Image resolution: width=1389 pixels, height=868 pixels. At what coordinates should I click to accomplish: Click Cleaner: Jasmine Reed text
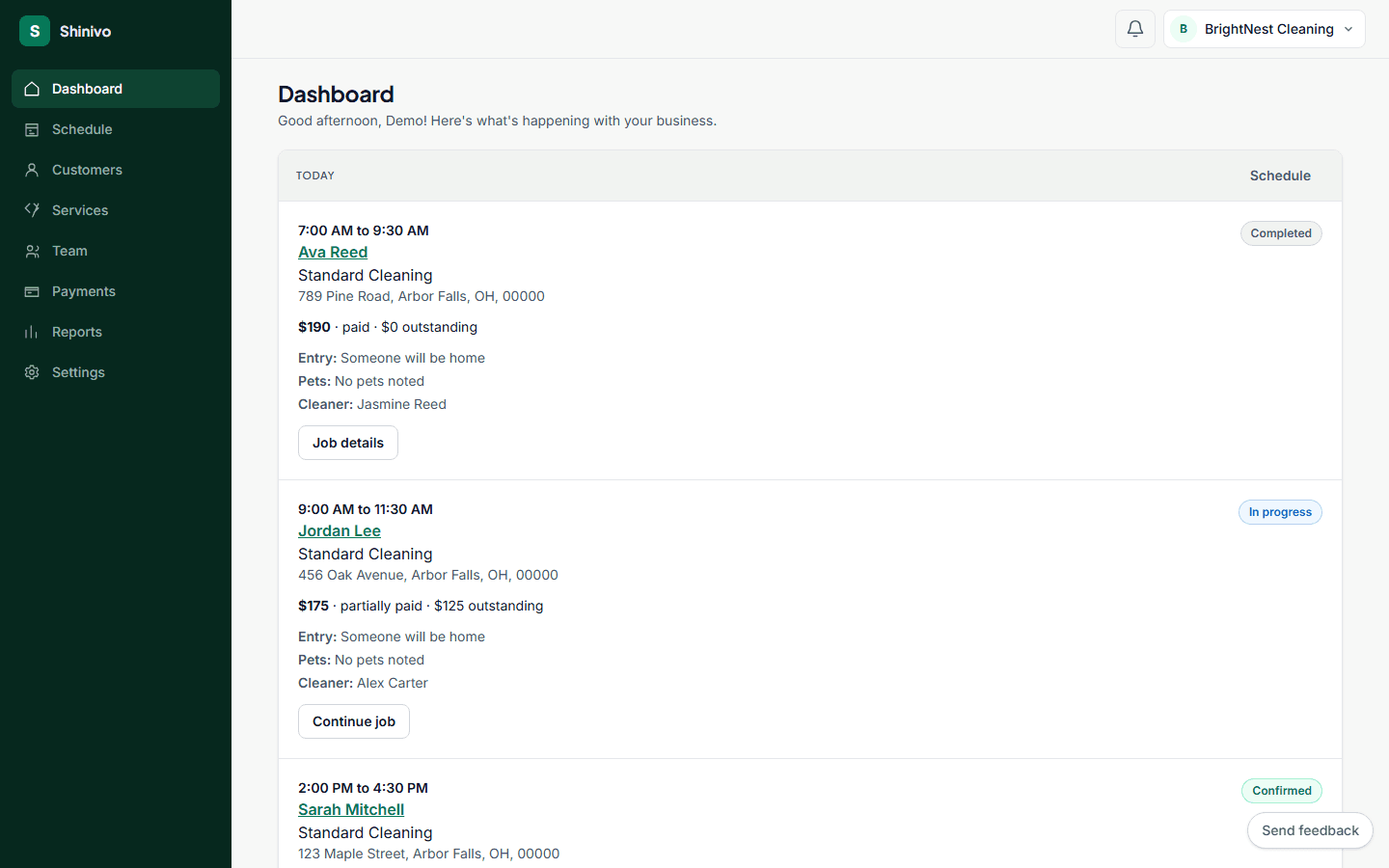click(x=372, y=404)
